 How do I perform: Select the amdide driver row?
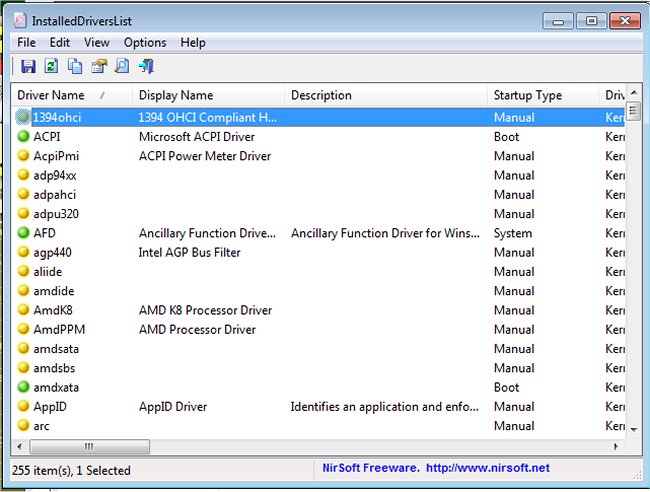coord(318,291)
